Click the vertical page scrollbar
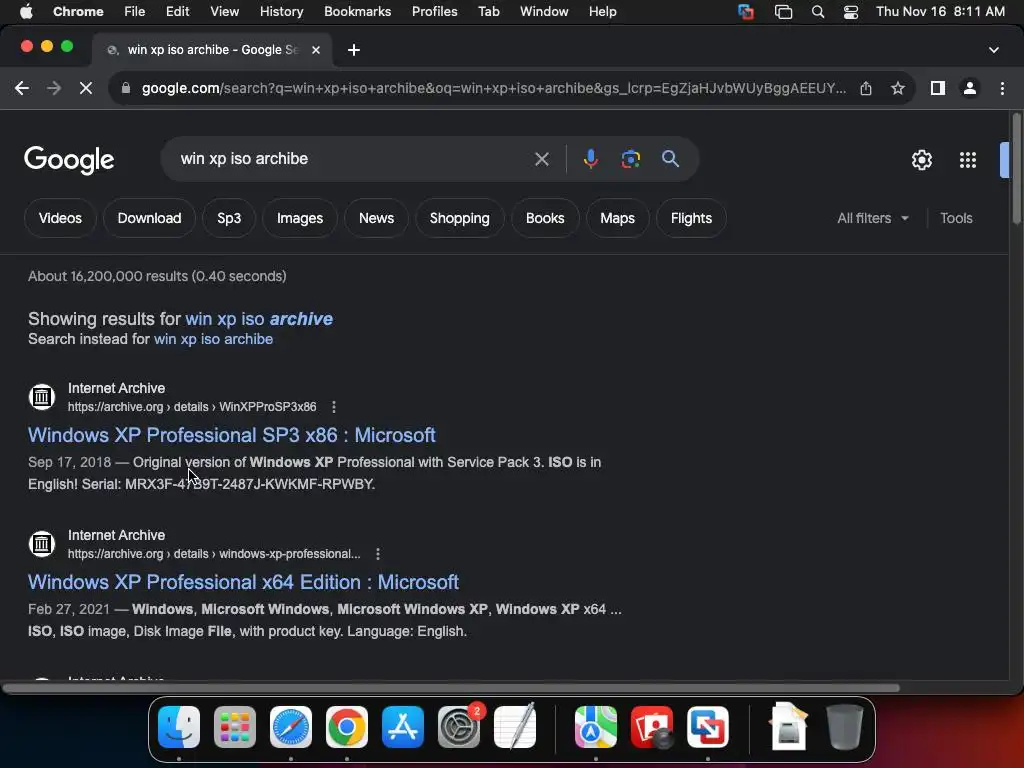This screenshot has height=768, width=1024. (x=1016, y=170)
